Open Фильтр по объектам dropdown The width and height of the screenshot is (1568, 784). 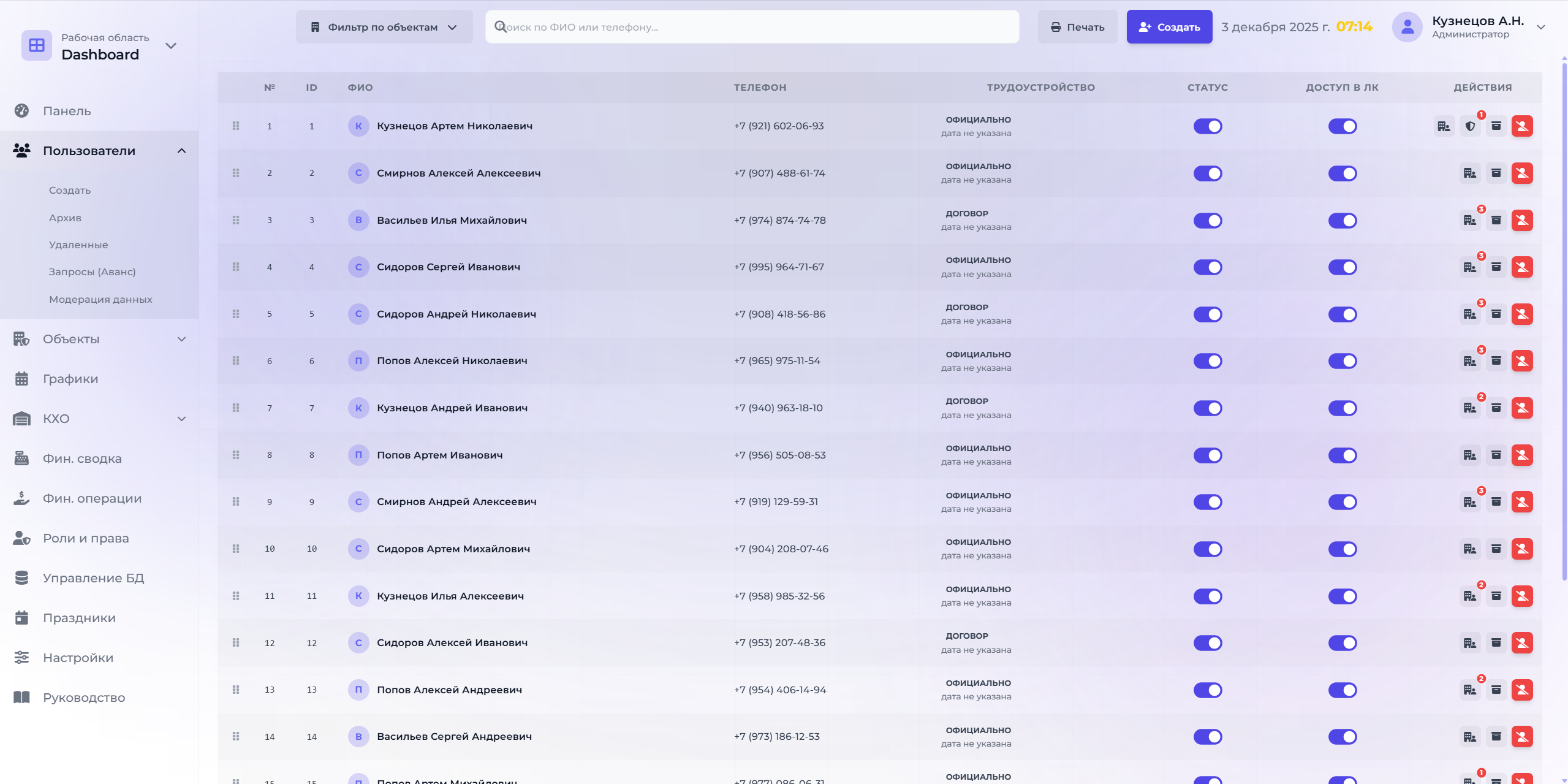coord(384,27)
